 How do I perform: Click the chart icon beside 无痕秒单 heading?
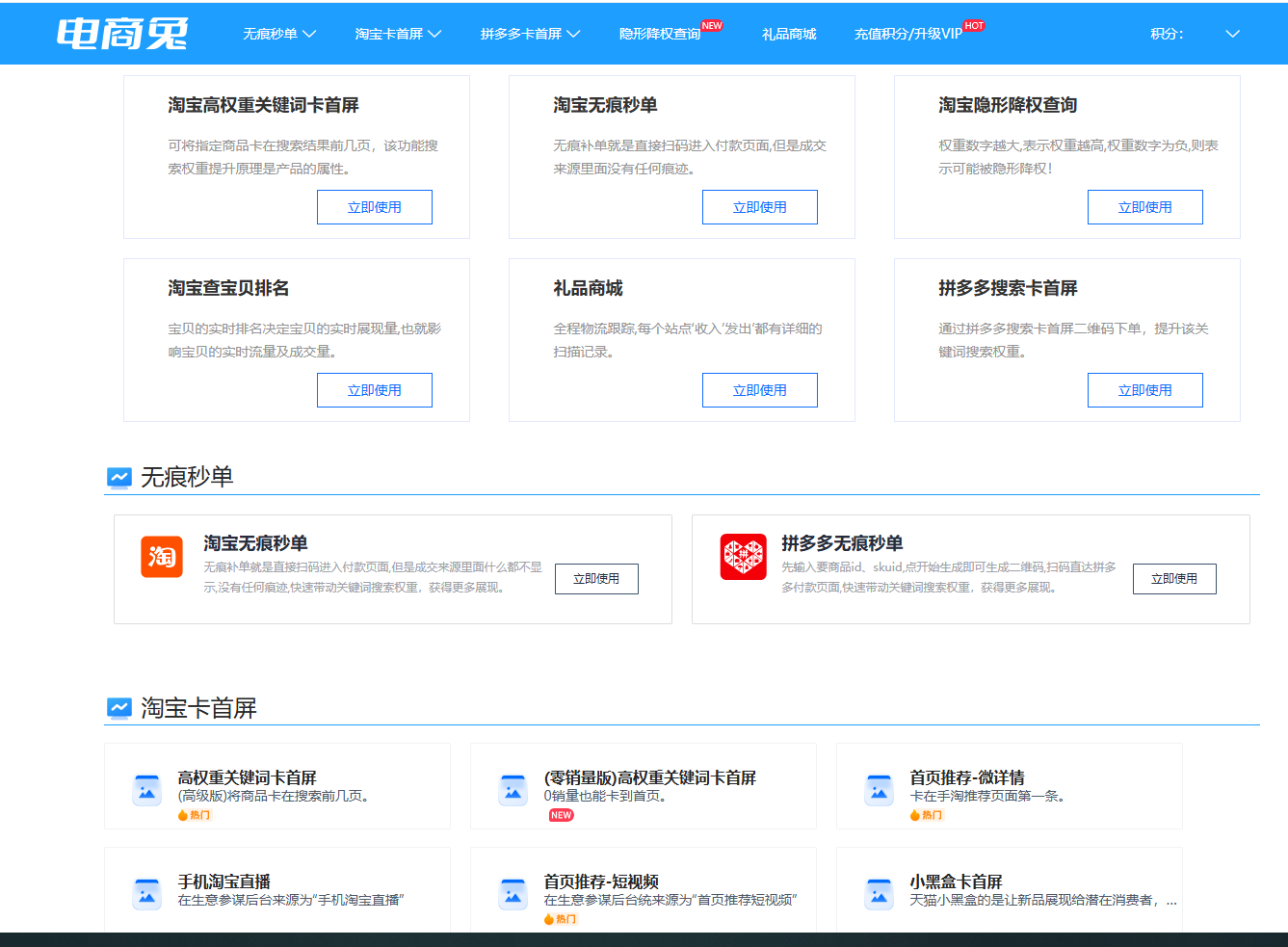(x=119, y=478)
